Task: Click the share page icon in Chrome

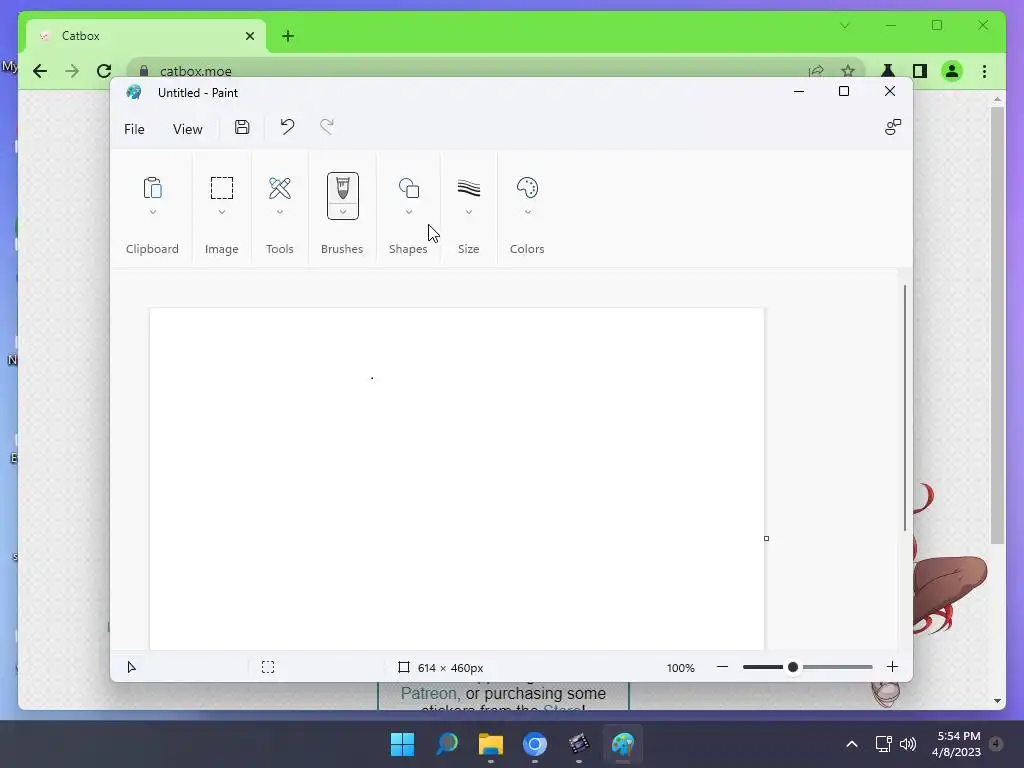Action: (816, 71)
